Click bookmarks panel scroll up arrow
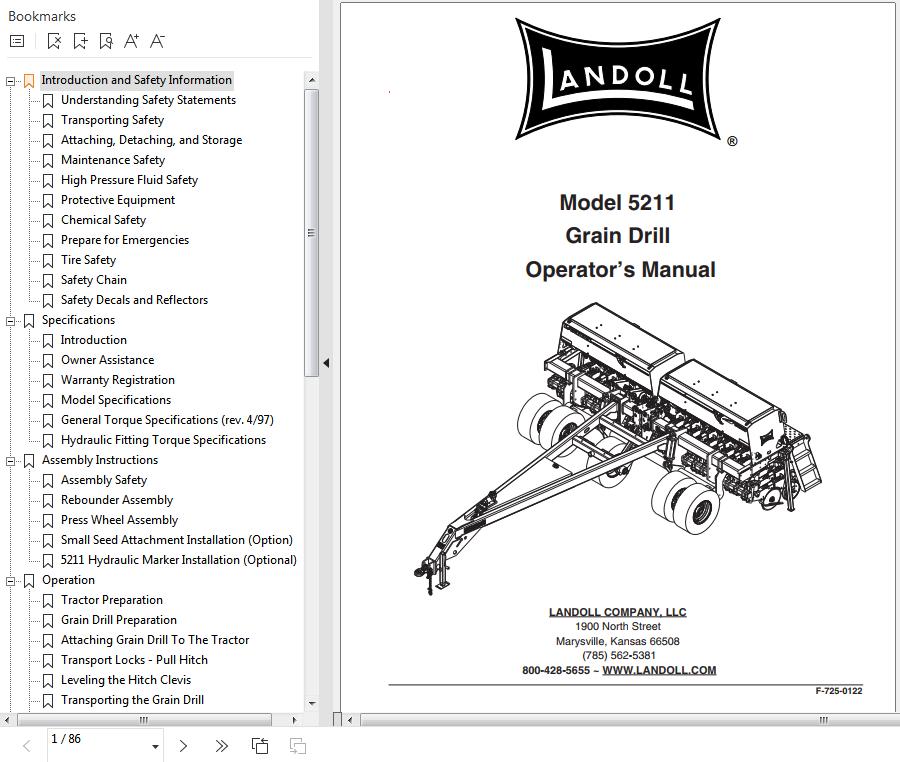Viewport: 900px width, 762px height. [x=312, y=80]
